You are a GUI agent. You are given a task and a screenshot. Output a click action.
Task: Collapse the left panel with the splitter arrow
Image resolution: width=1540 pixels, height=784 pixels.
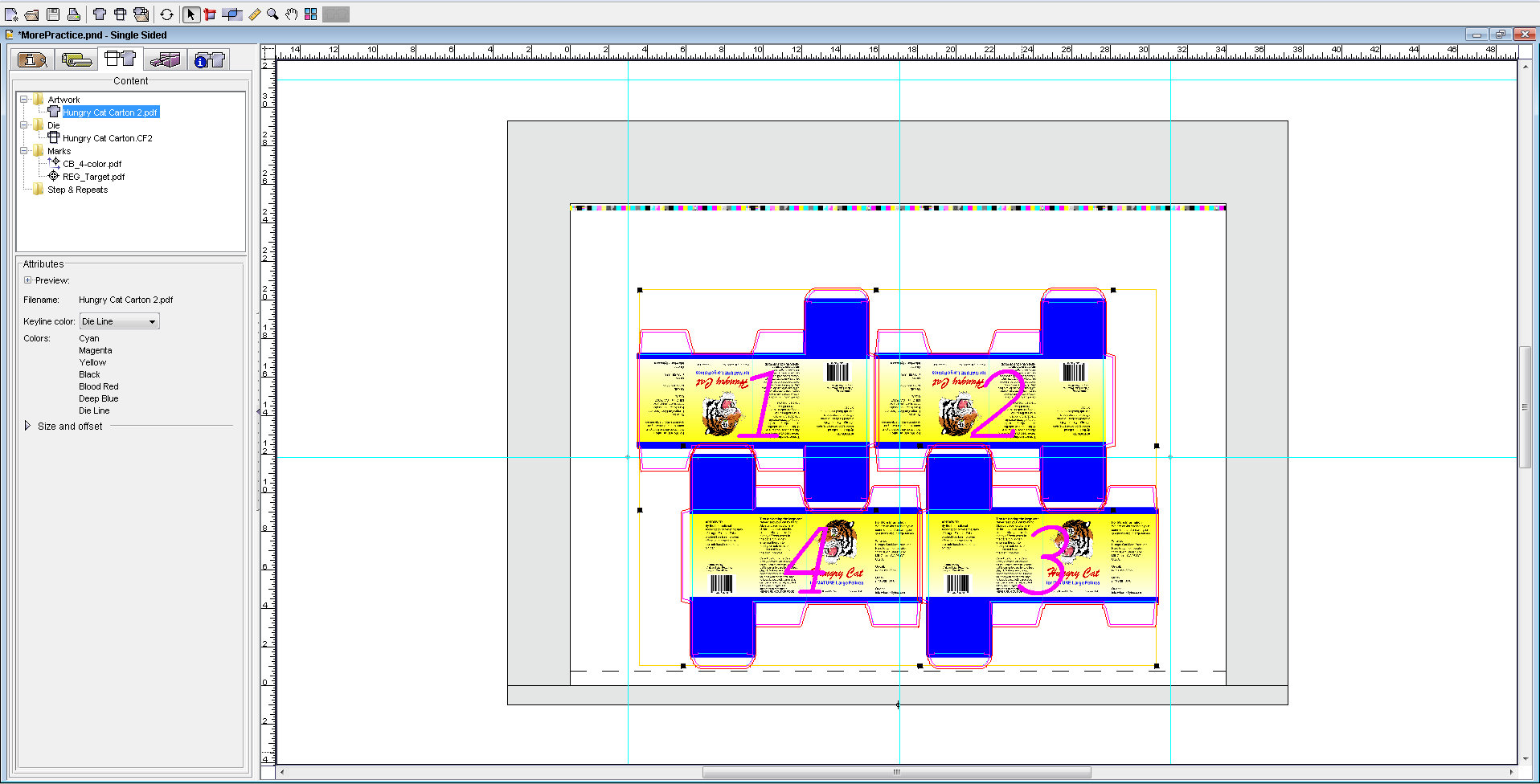(x=259, y=410)
